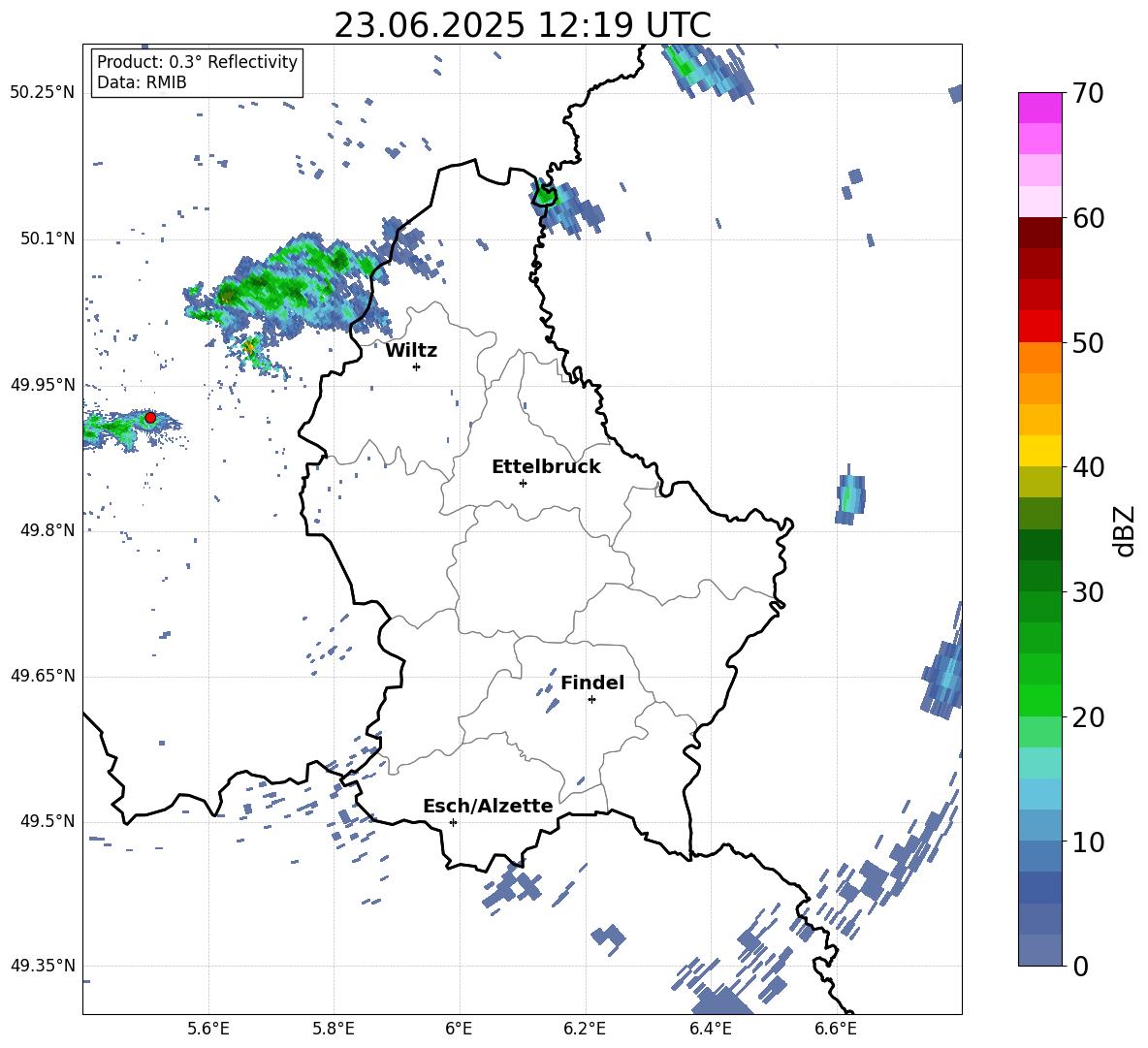Screen dimensions: 1148x1048
Task: Click the title 23.06.2025 12:19 UTC
Action: click(523, 25)
